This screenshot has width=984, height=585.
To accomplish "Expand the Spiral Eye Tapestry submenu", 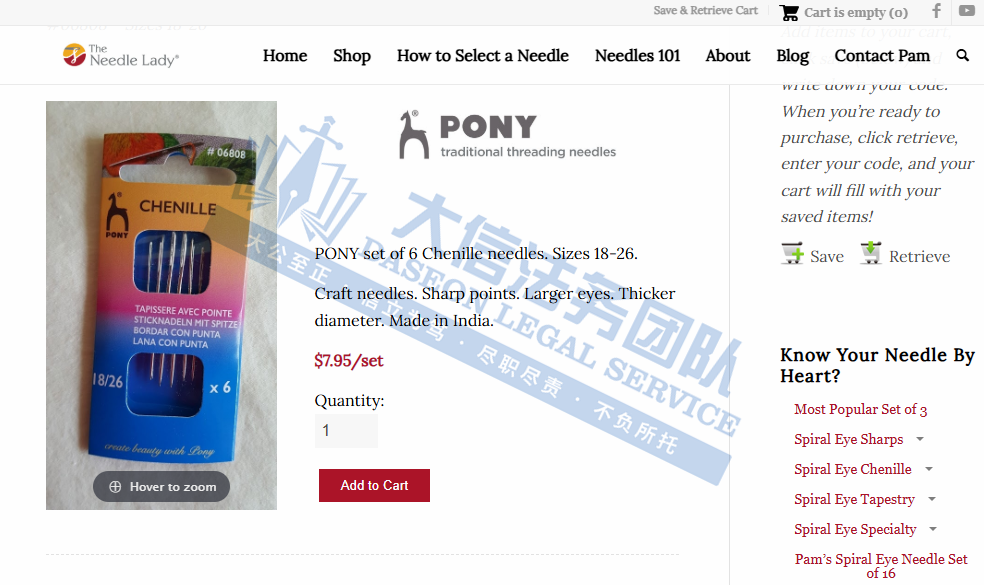I will coord(932,499).
